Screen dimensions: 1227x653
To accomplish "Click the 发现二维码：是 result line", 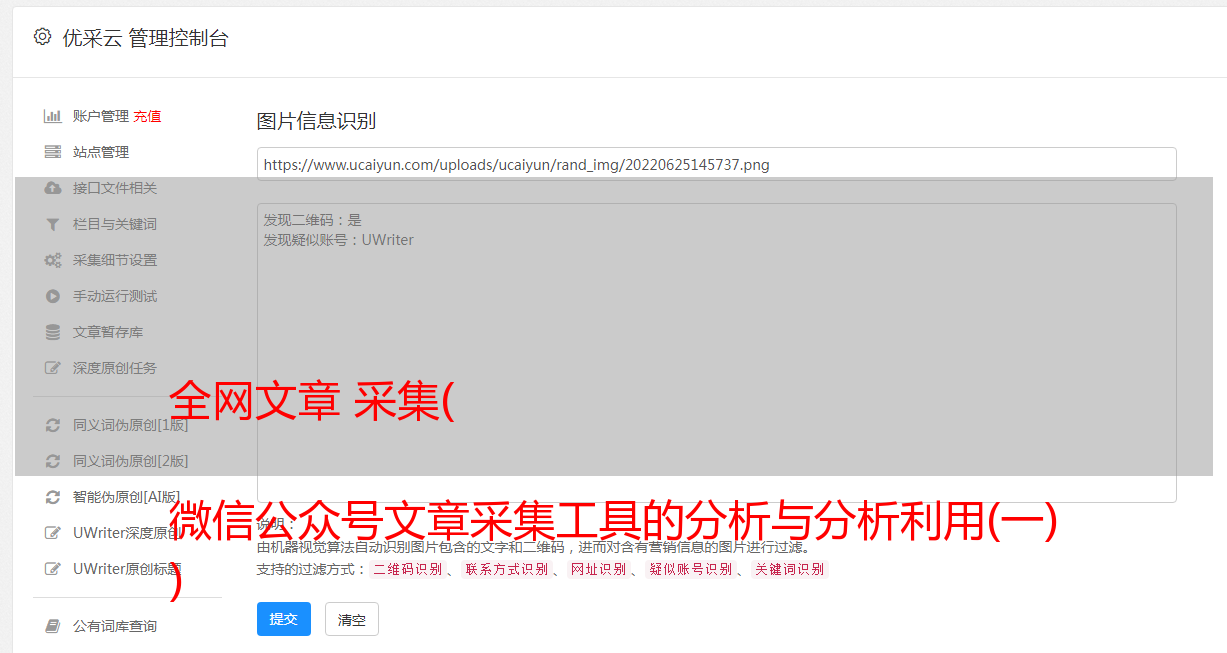I will [313, 220].
